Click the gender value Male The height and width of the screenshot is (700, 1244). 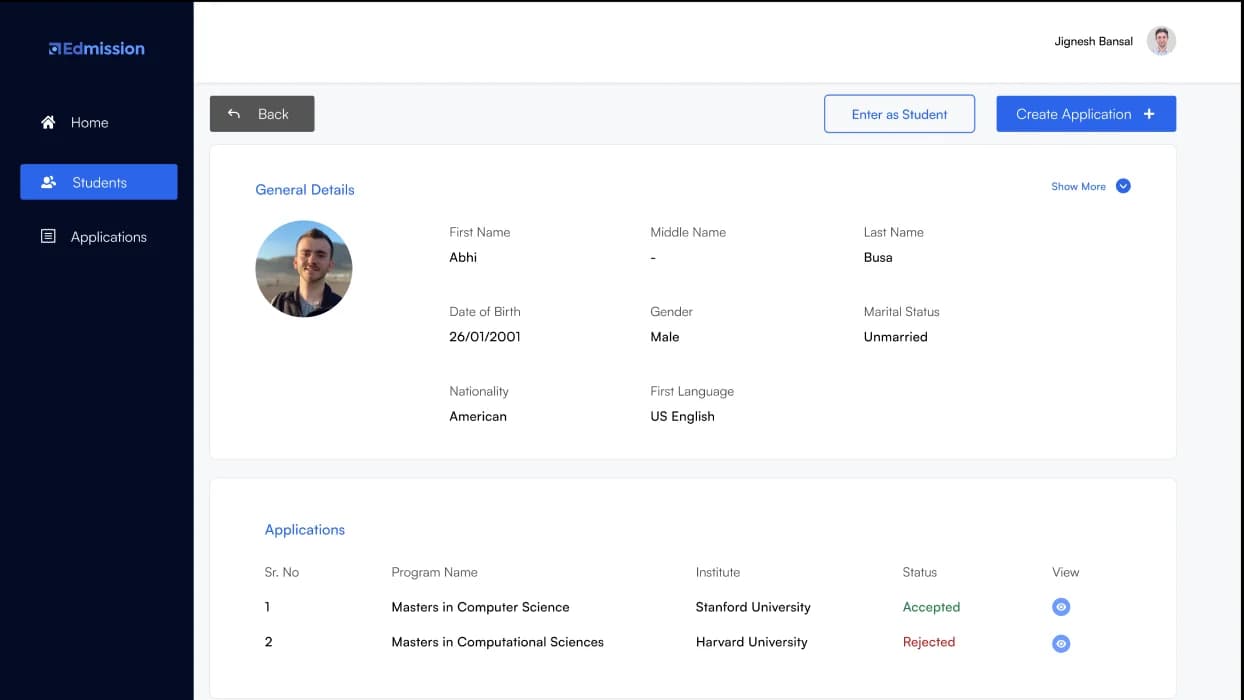click(x=664, y=337)
